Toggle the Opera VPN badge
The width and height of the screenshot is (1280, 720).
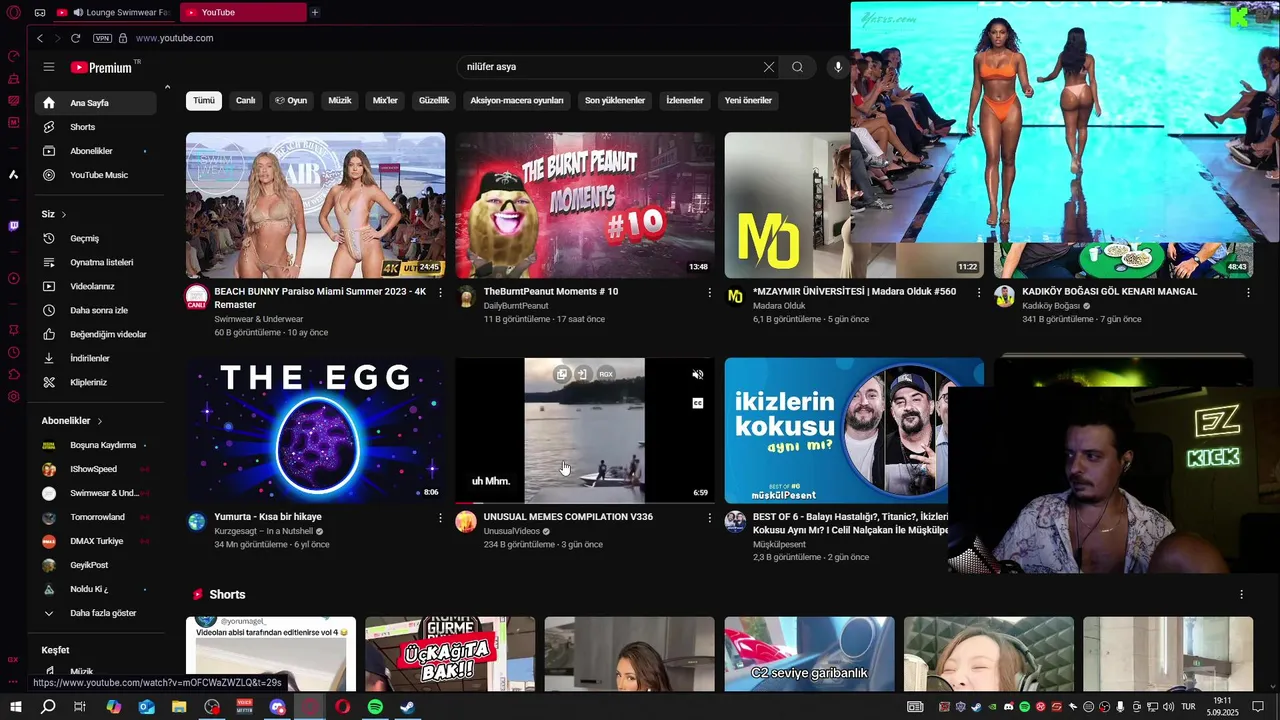(102, 38)
